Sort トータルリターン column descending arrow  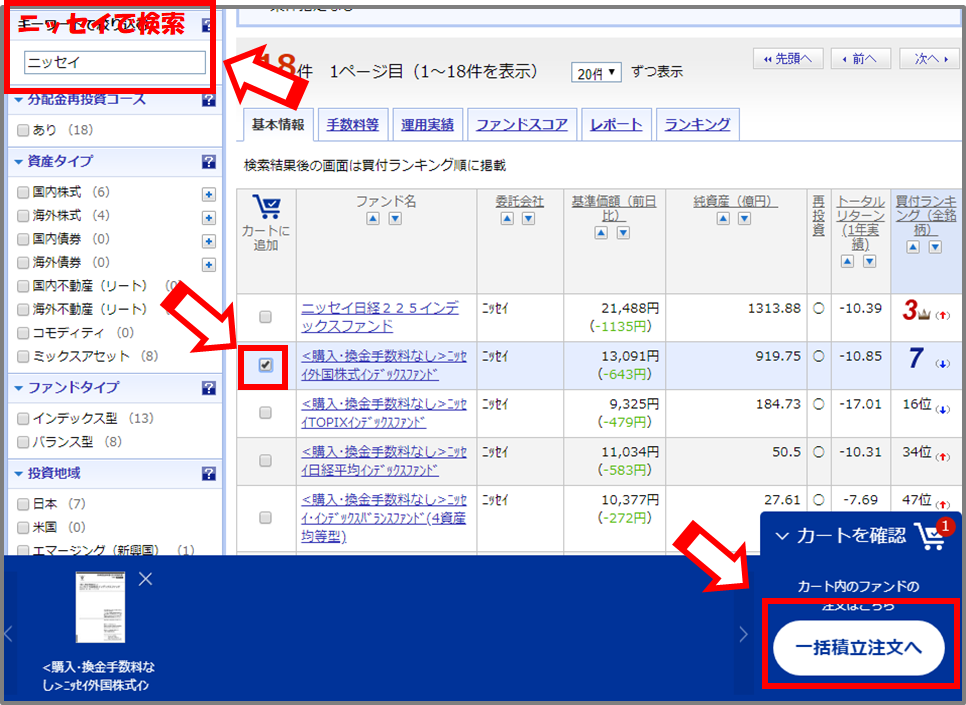[869, 261]
